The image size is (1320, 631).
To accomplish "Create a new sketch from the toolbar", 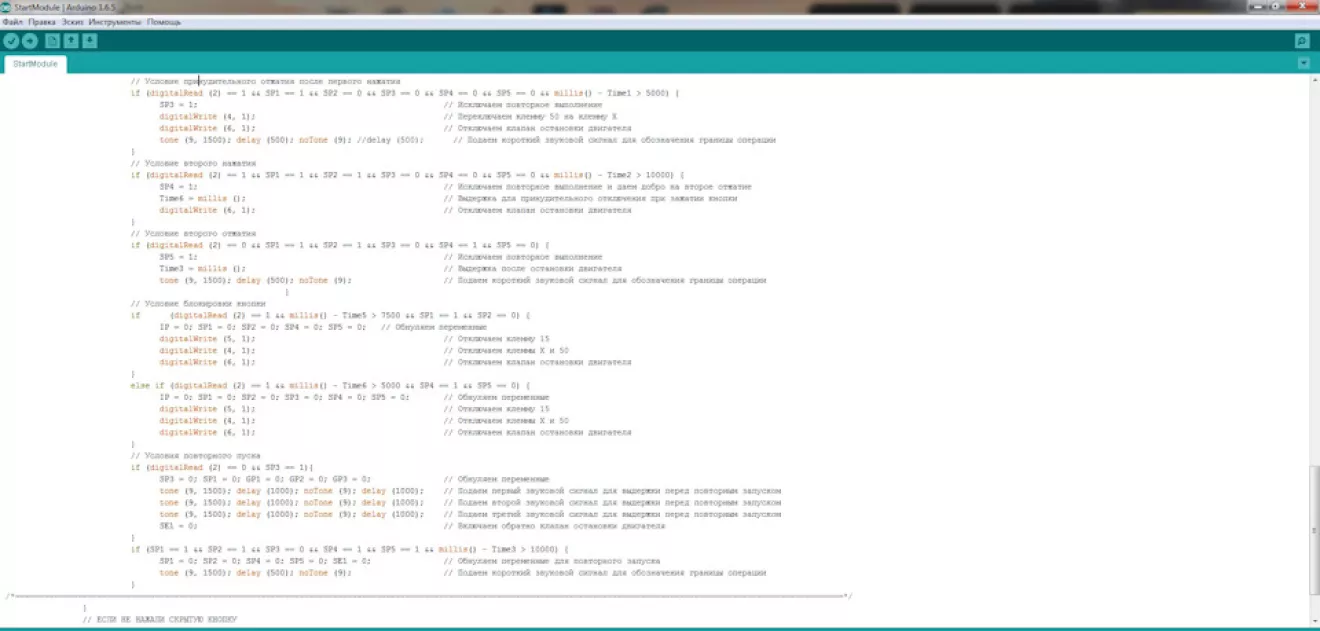I will tap(52, 41).
